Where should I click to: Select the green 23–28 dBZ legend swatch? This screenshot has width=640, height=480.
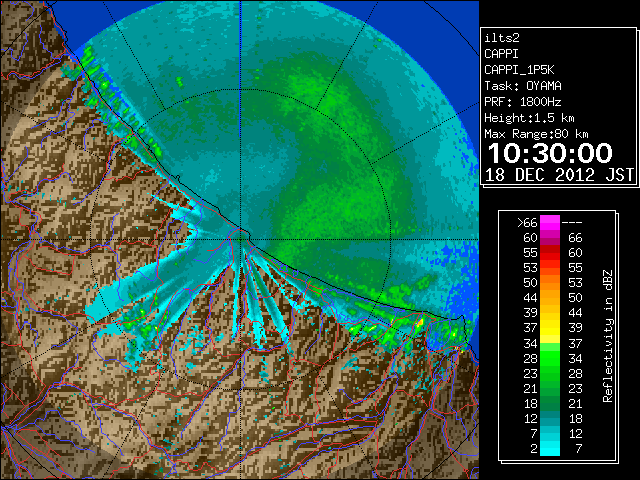[x=550, y=373]
